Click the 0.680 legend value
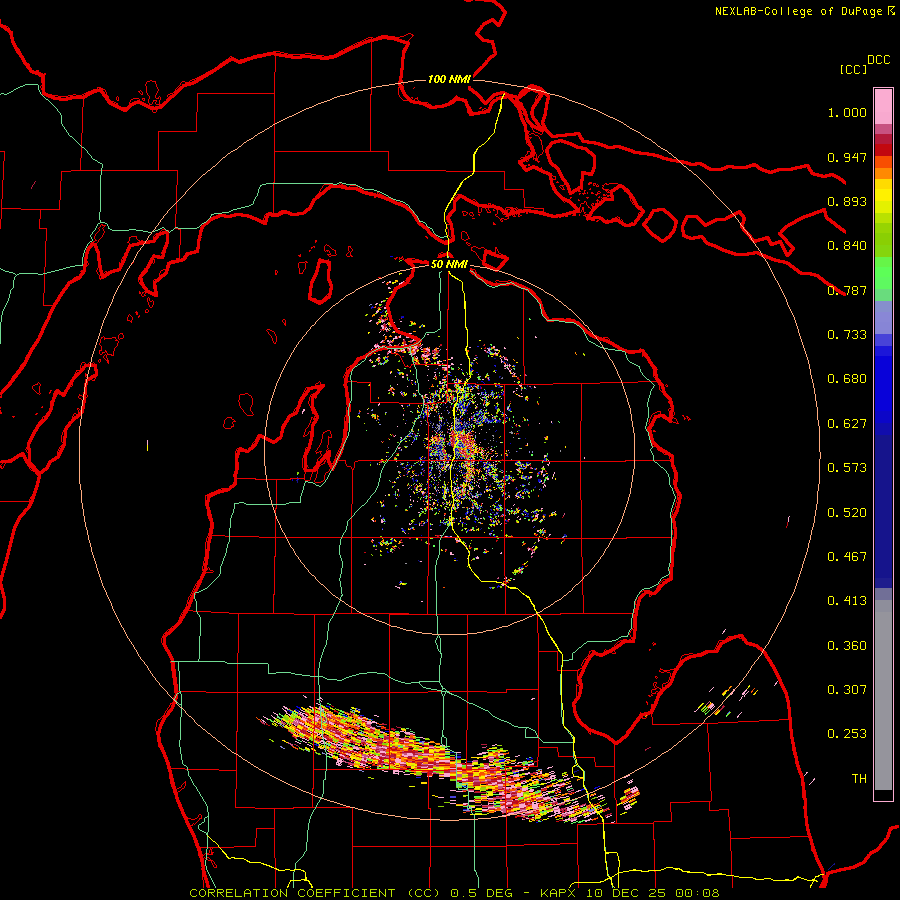The height and width of the screenshot is (900, 900). click(x=847, y=379)
